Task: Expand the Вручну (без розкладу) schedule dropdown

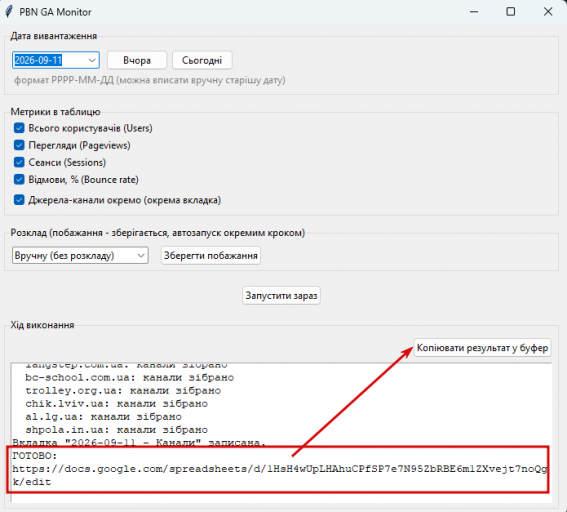Action: [x=141, y=256]
